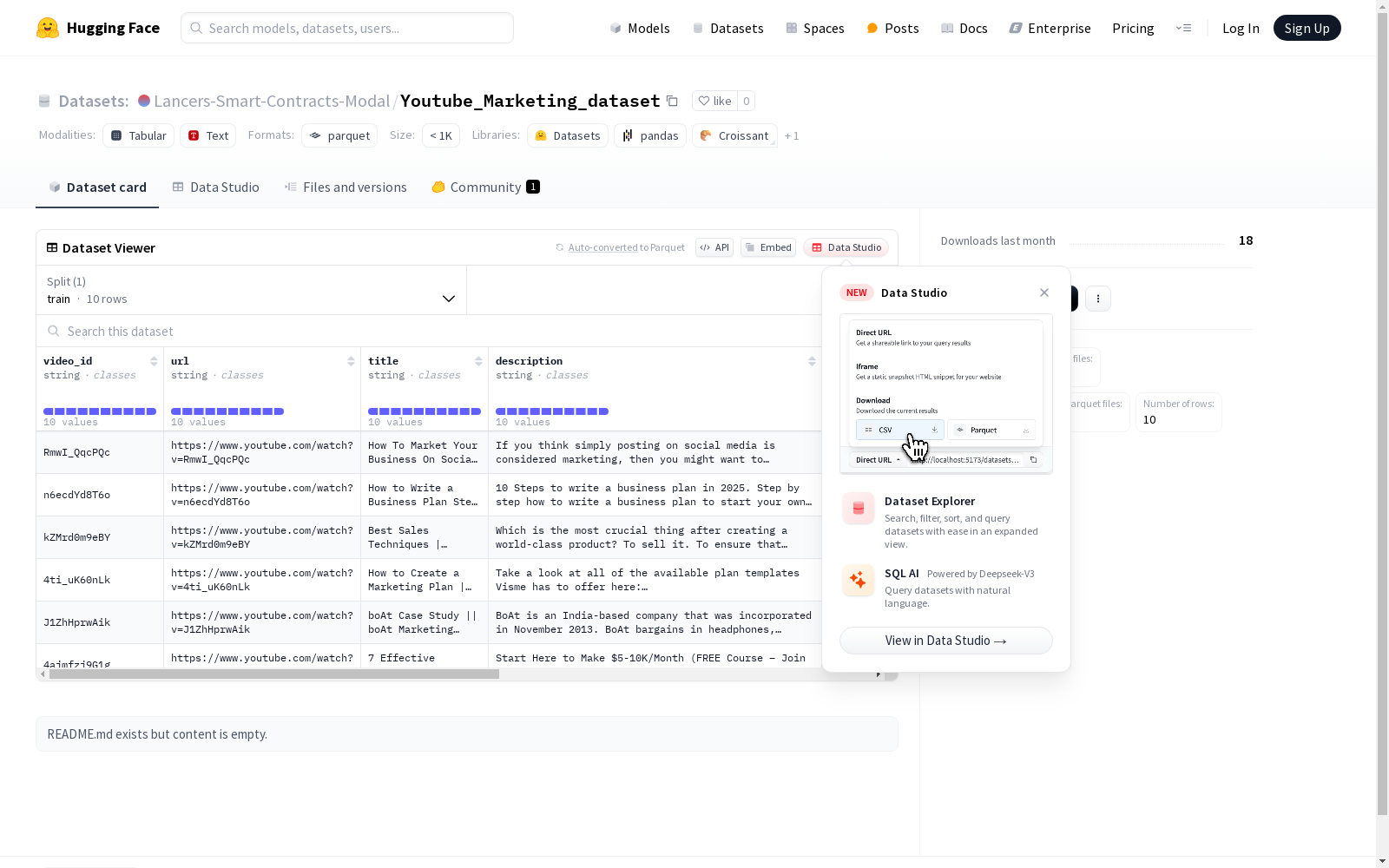This screenshot has width=1389, height=868.
Task: Select the pandas library tag
Action: point(650,135)
